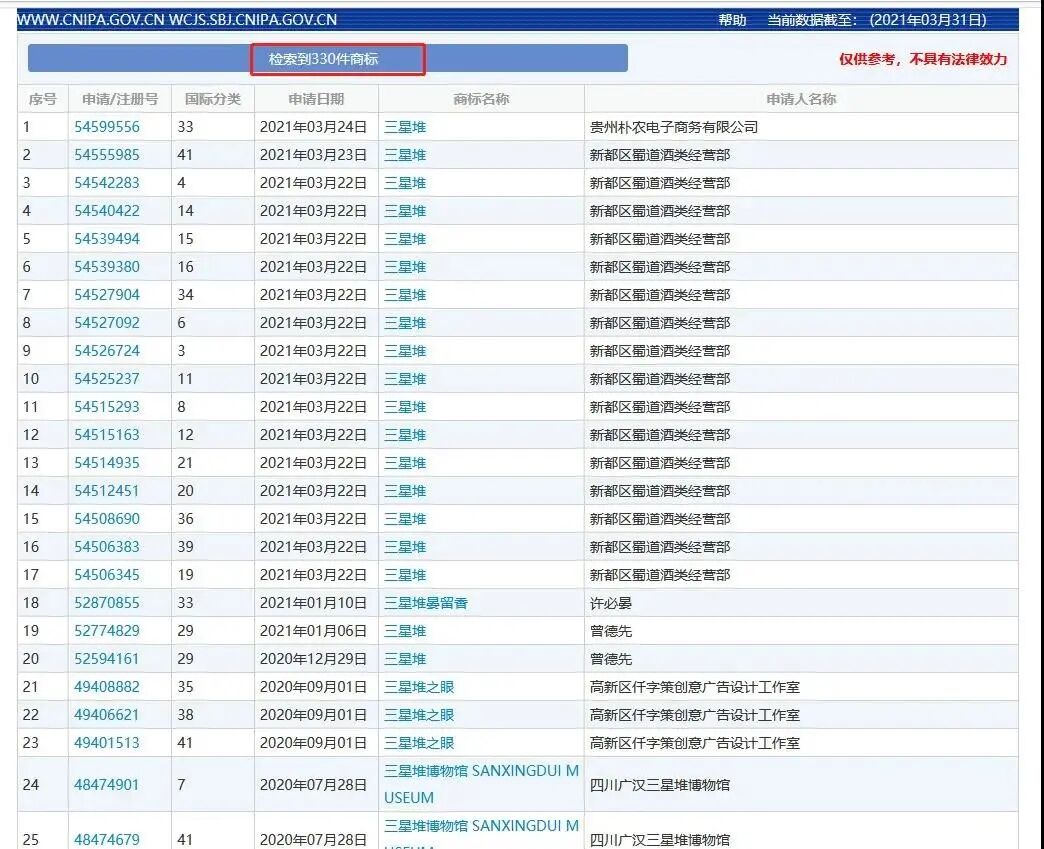The image size is (1044, 849).
Task: Click the 申请/注册号 column header
Action: [x=120, y=99]
